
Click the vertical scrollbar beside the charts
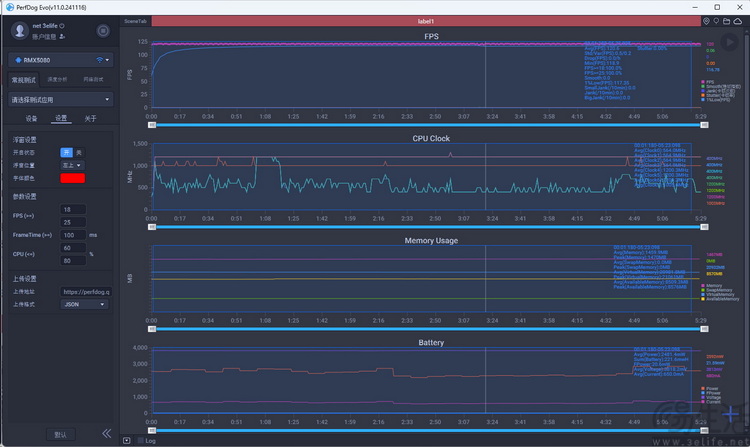point(746,229)
